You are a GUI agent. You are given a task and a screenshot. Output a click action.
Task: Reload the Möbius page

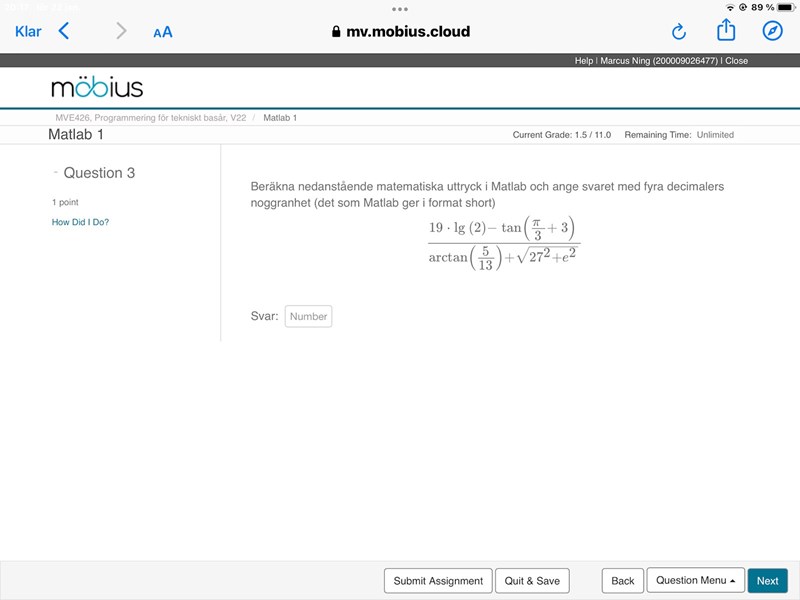679,31
